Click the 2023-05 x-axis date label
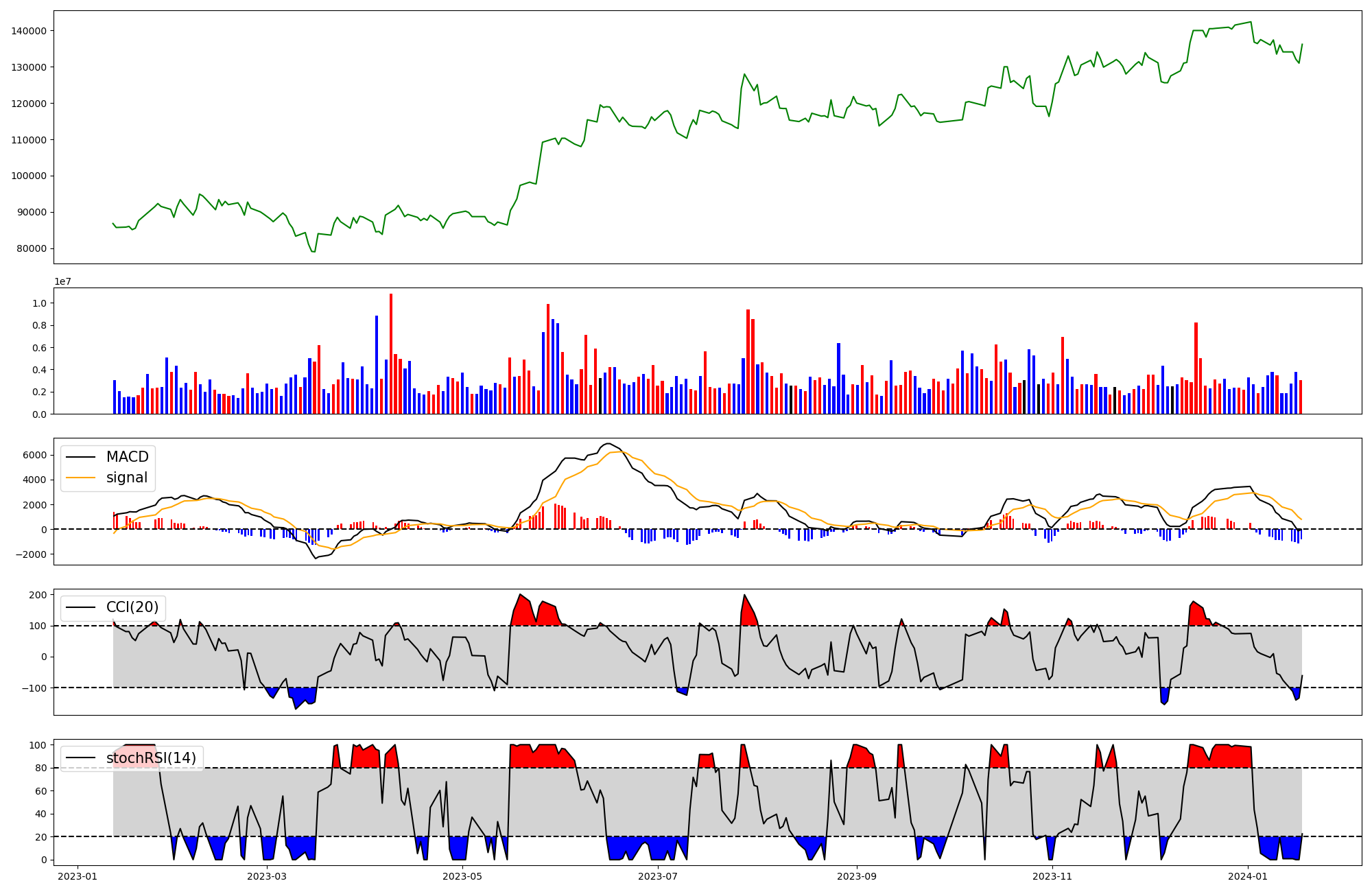The image size is (1372, 892). pyautogui.click(x=463, y=876)
